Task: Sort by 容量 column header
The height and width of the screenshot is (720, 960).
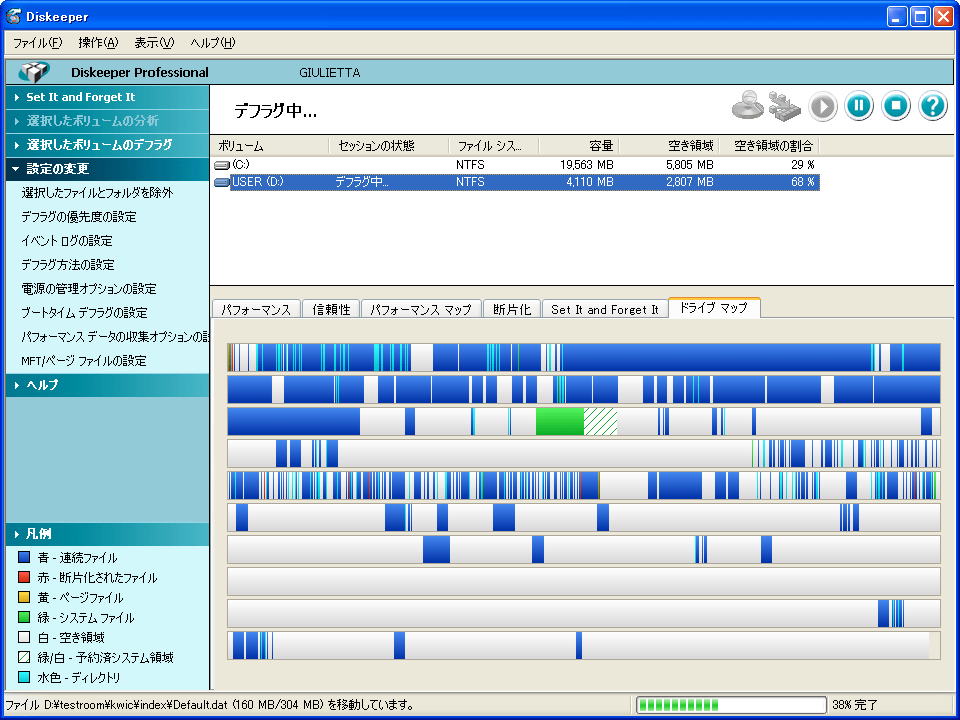Action: (x=579, y=146)
